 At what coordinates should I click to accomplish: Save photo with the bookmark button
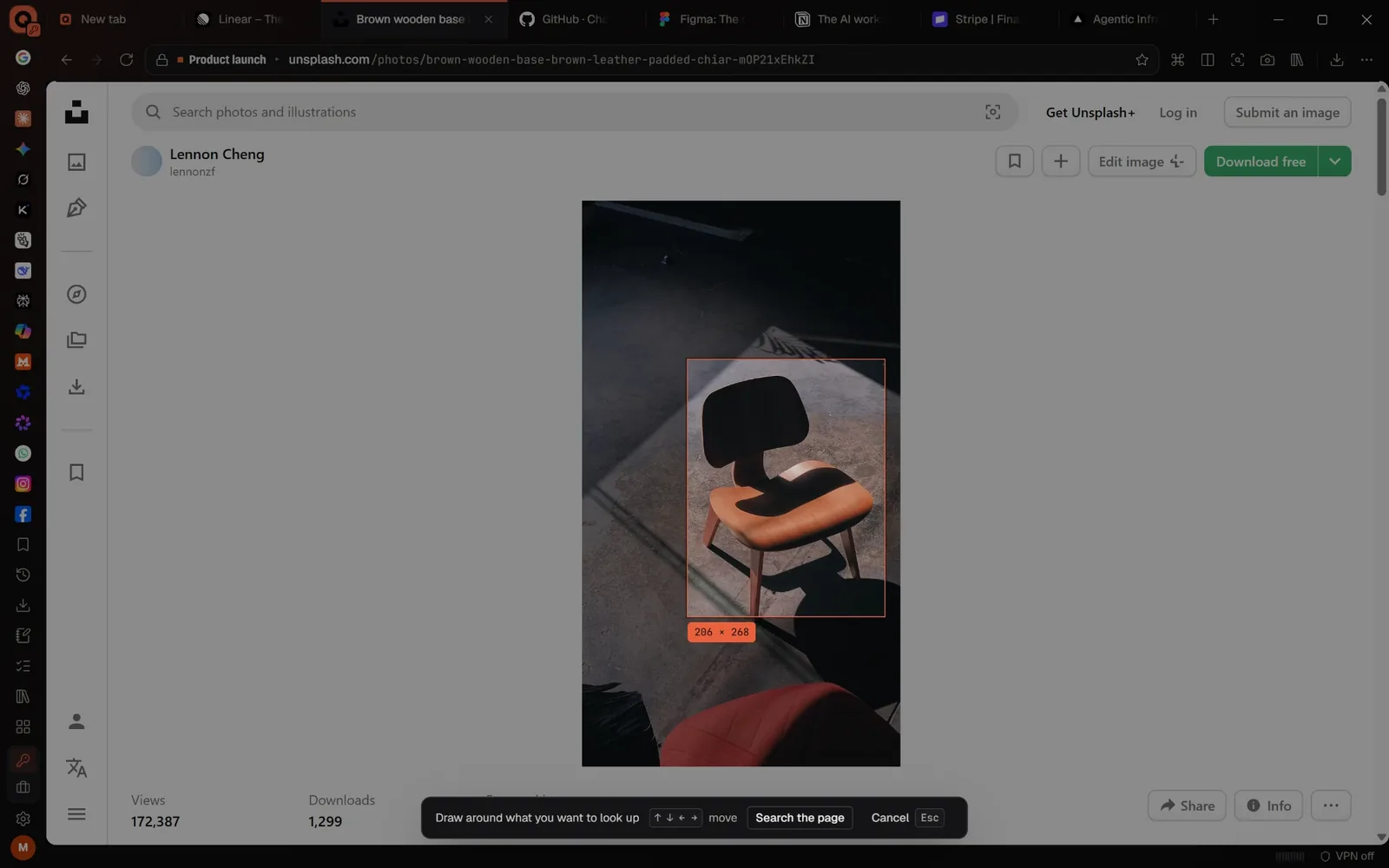[1014, 161]
